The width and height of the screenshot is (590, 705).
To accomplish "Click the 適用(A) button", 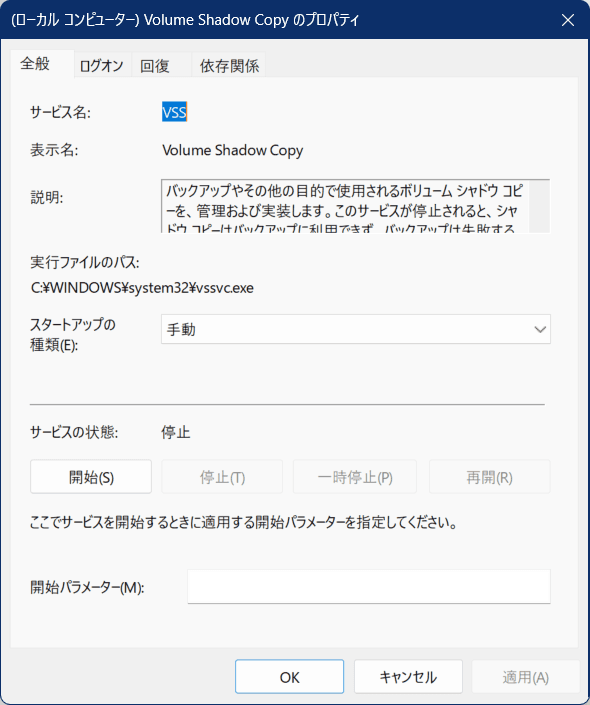I will click(x=526, y=677).
